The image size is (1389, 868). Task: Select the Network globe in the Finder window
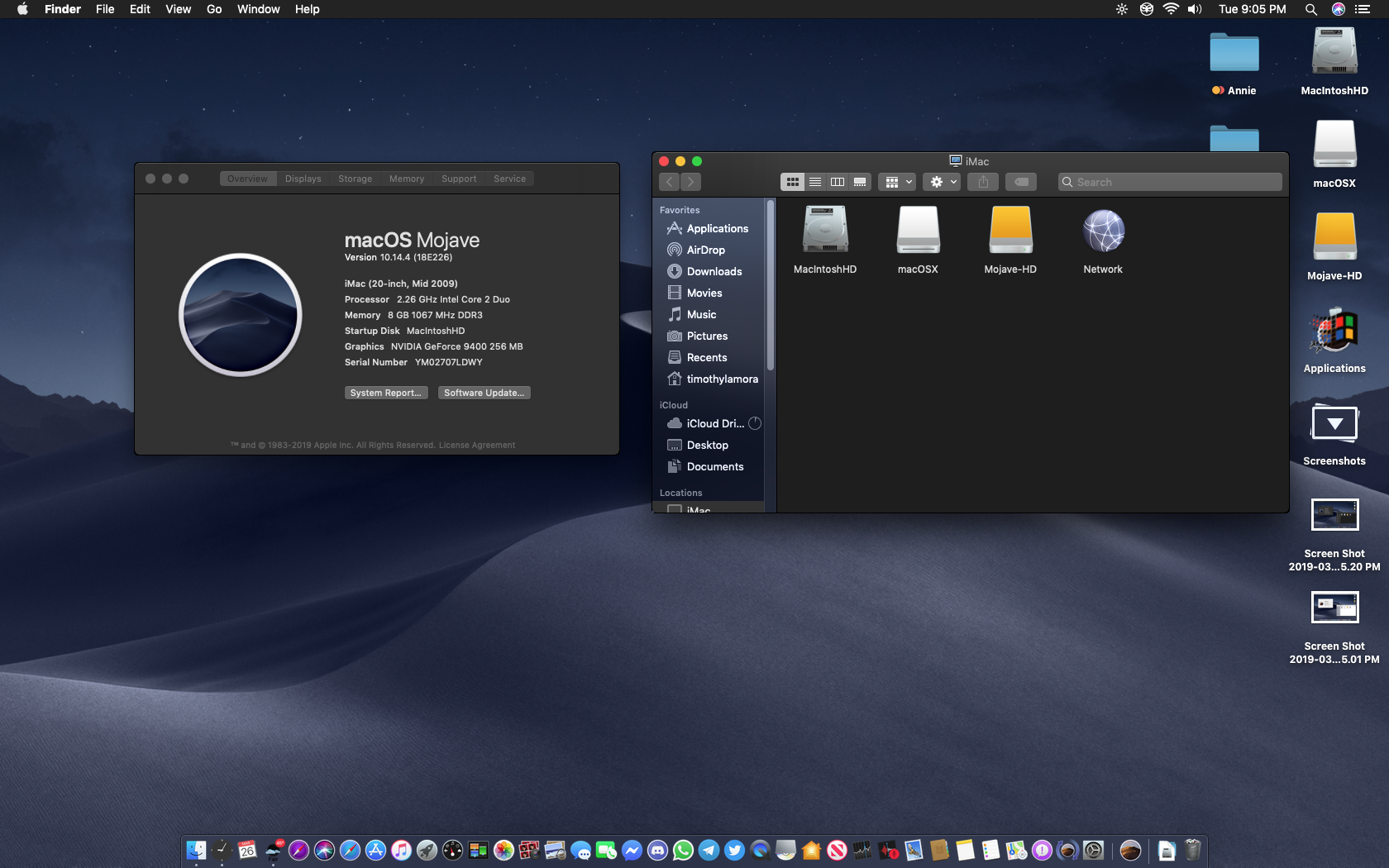pos(1103,240)
